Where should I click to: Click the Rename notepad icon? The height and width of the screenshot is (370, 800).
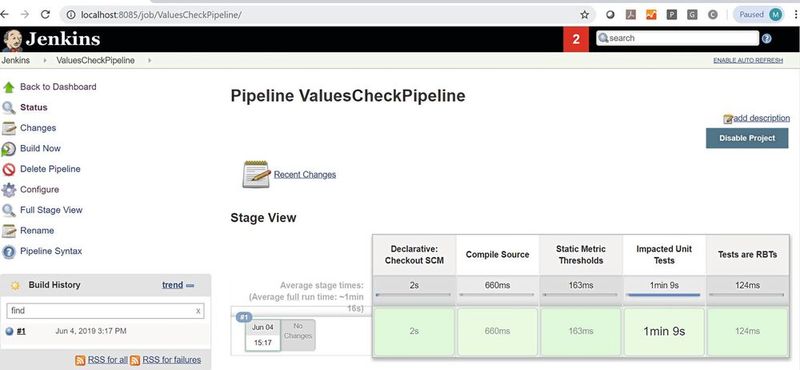(9, 231)
